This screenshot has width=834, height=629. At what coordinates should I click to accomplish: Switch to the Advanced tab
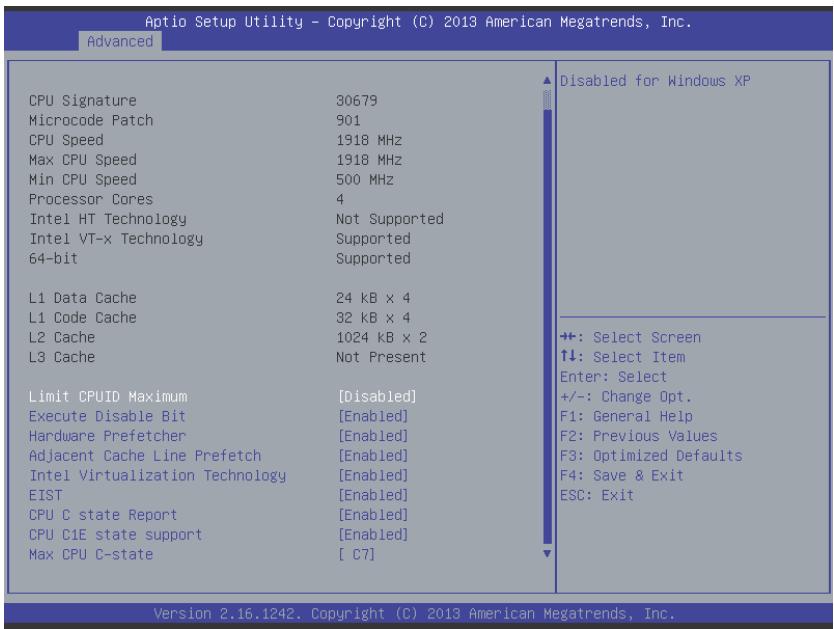coord(120,41)
